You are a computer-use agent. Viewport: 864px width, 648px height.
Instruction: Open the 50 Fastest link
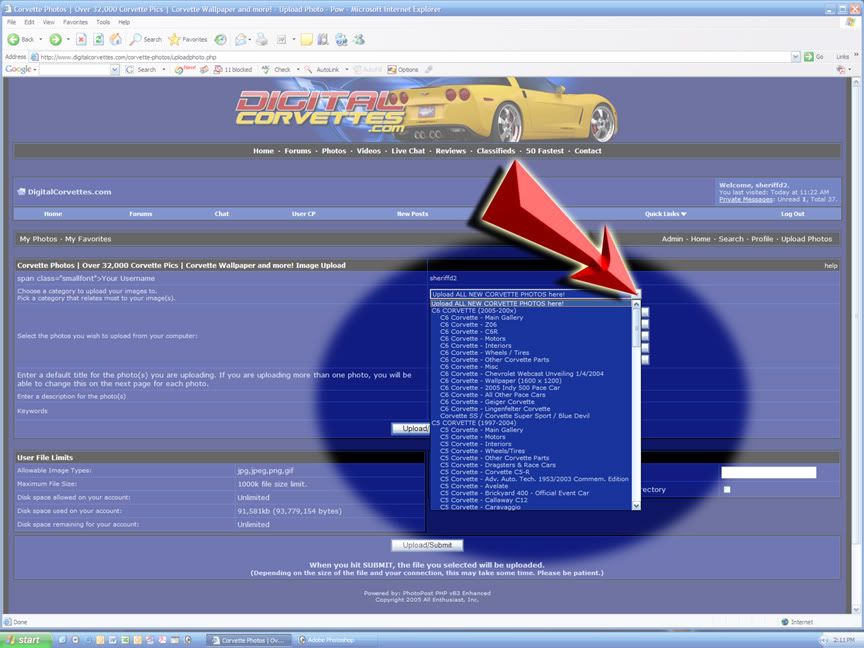click(545, 151)
